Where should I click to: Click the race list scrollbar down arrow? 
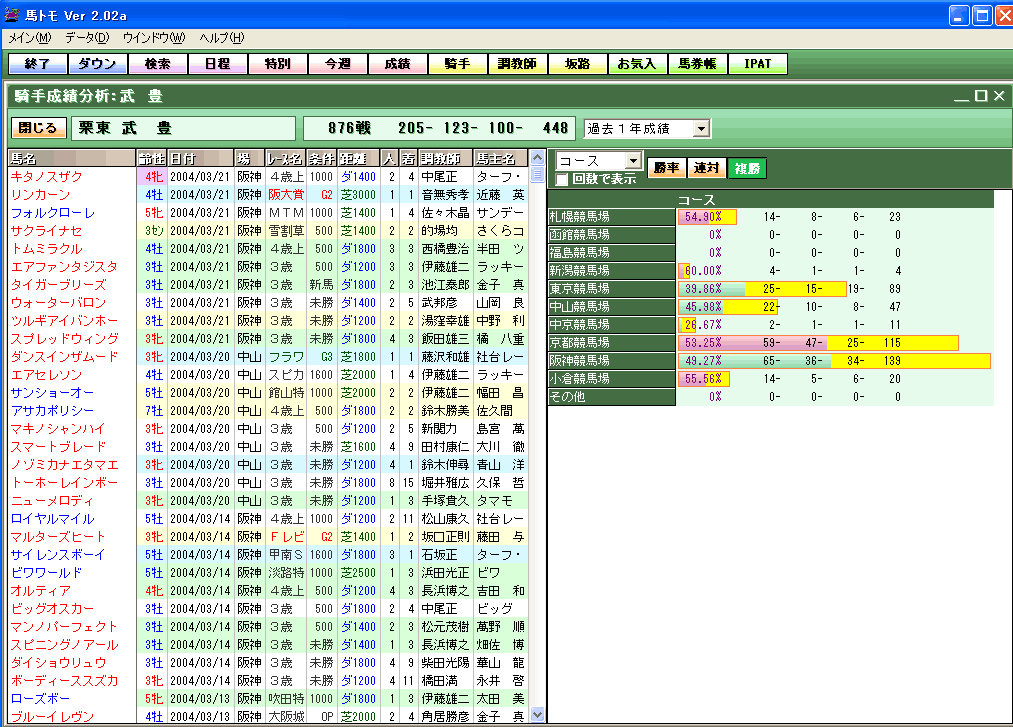coord(537,714)
